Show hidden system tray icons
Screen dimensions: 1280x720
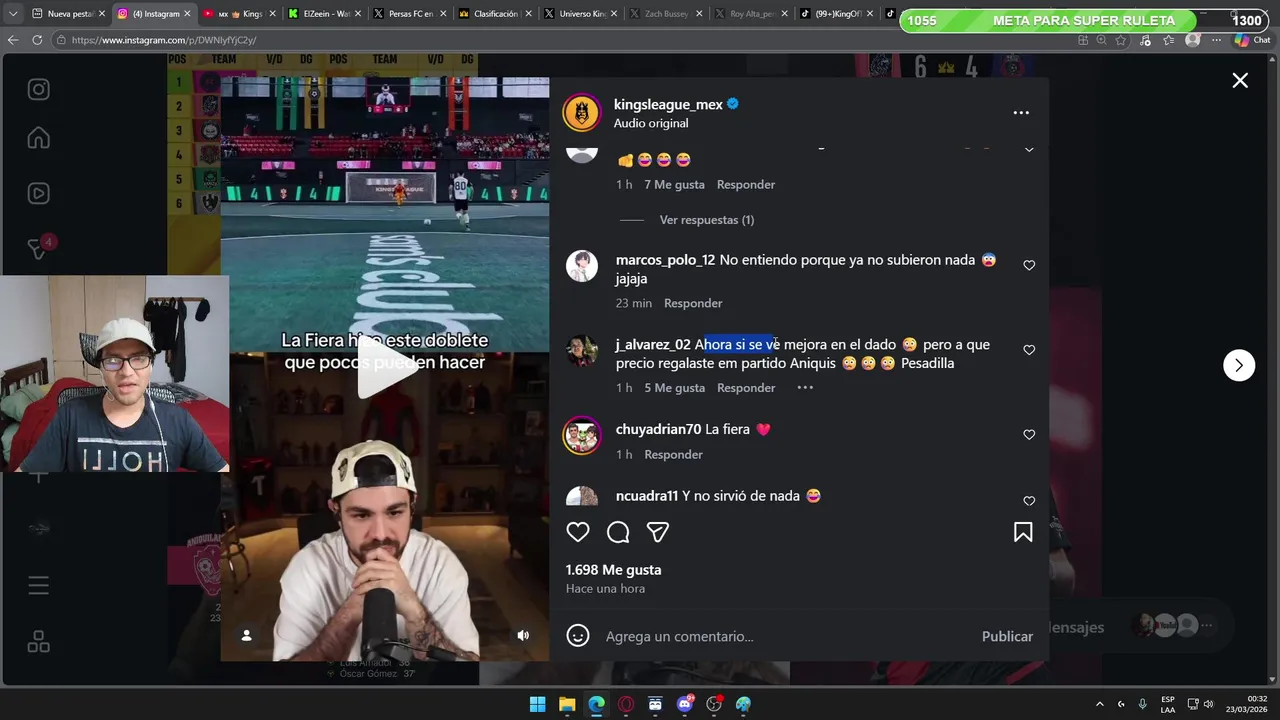pyautogui.click(x=1100, y=704)
